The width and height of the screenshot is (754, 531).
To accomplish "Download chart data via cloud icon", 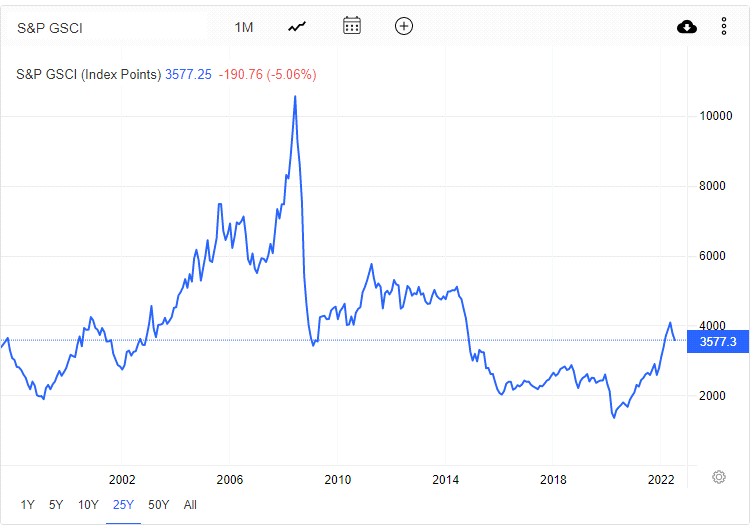I will [x=687, y=27].
